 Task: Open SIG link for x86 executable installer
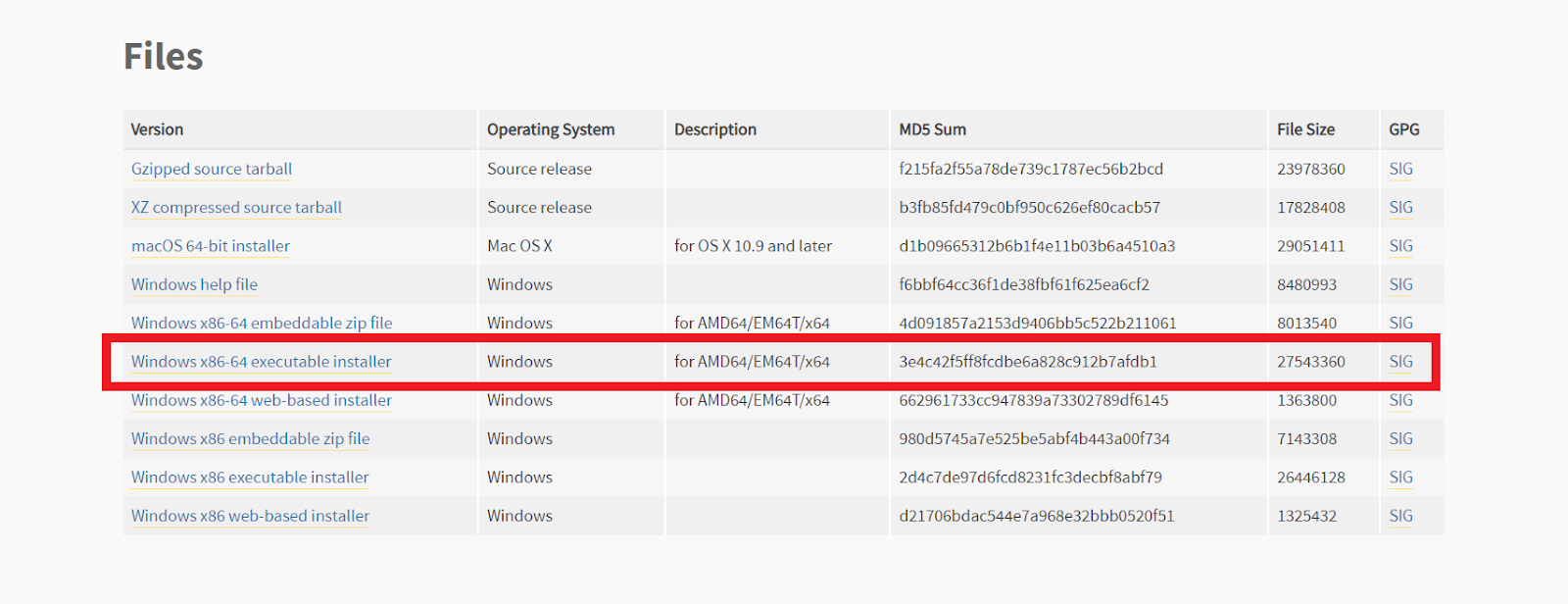(x=1400, y=478)
